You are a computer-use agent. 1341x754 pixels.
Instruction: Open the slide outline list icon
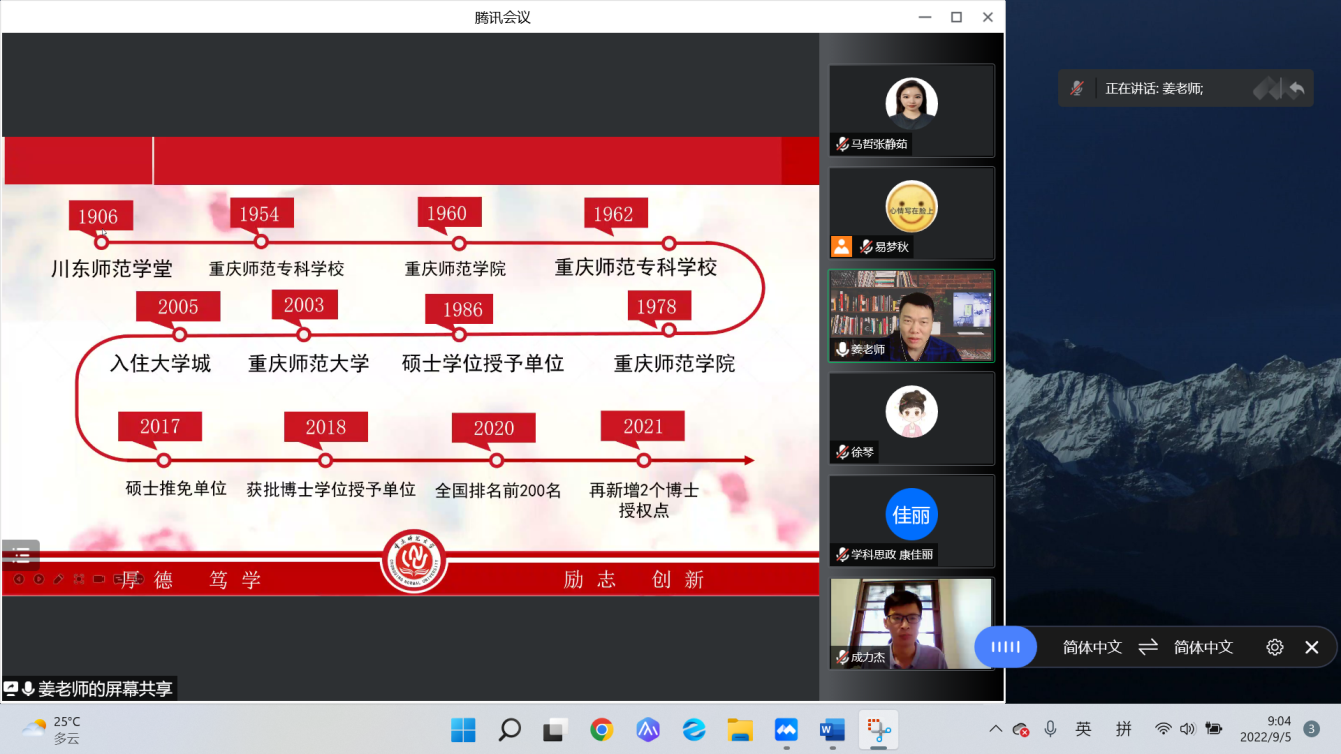(21, 555)
